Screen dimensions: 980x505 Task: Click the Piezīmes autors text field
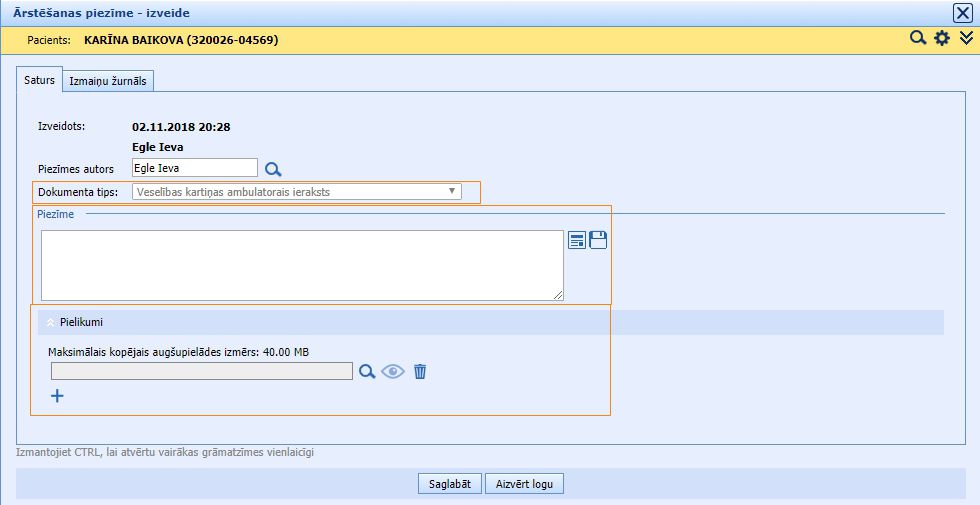click(194, 168)
